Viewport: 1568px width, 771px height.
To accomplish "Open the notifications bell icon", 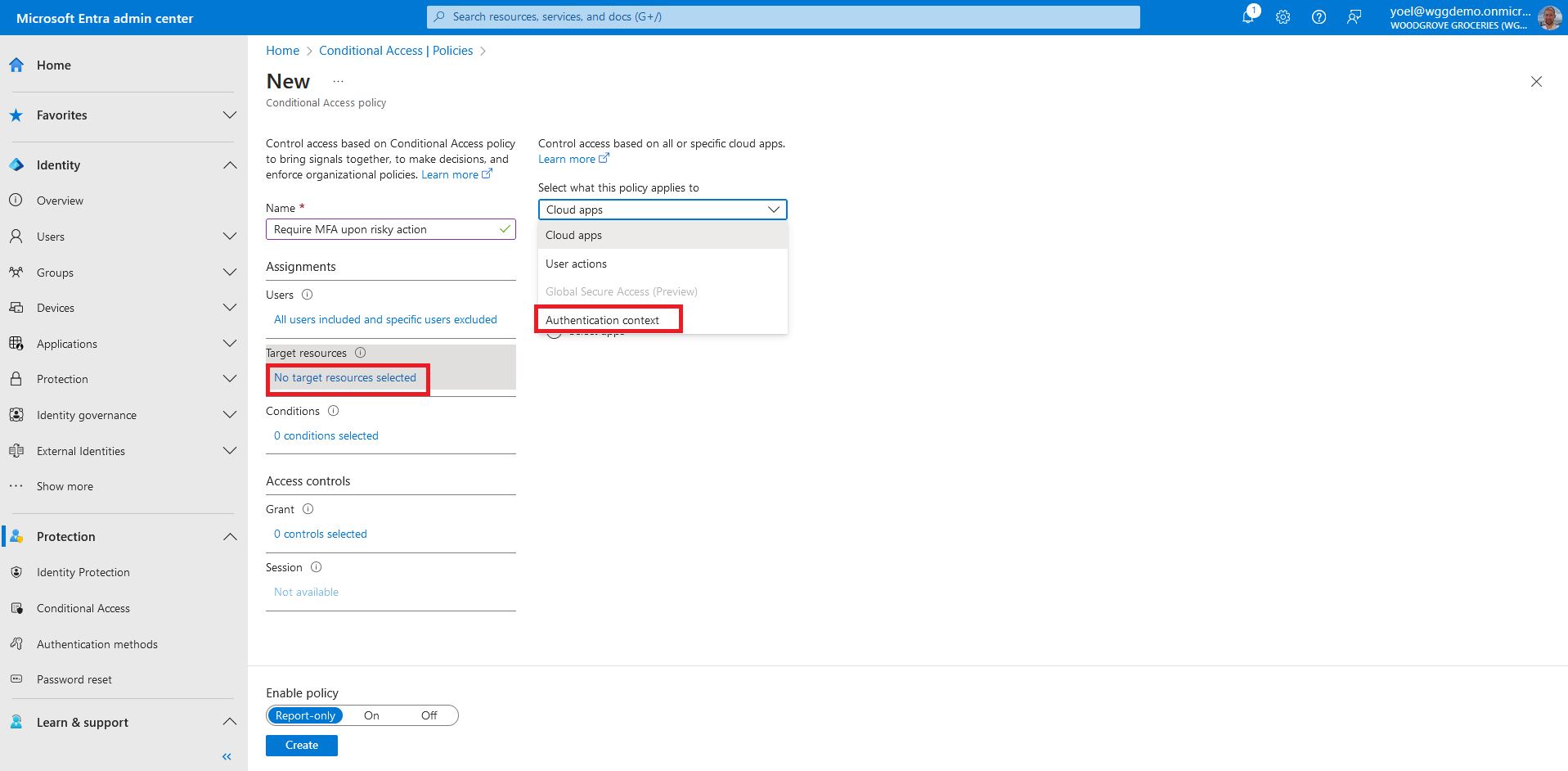I will click(x=1248, y=16).
